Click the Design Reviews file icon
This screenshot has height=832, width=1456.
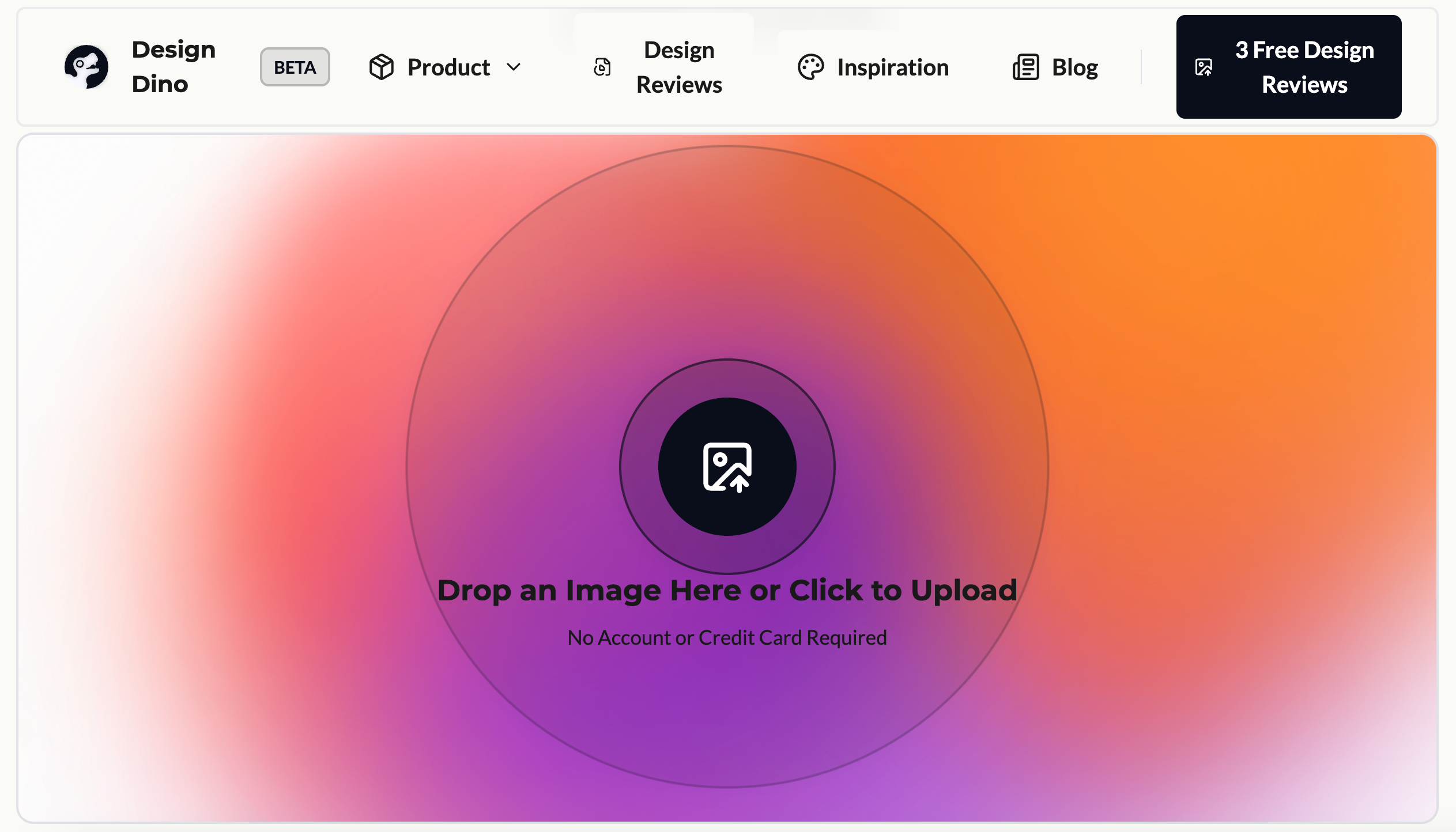[602, 67]
